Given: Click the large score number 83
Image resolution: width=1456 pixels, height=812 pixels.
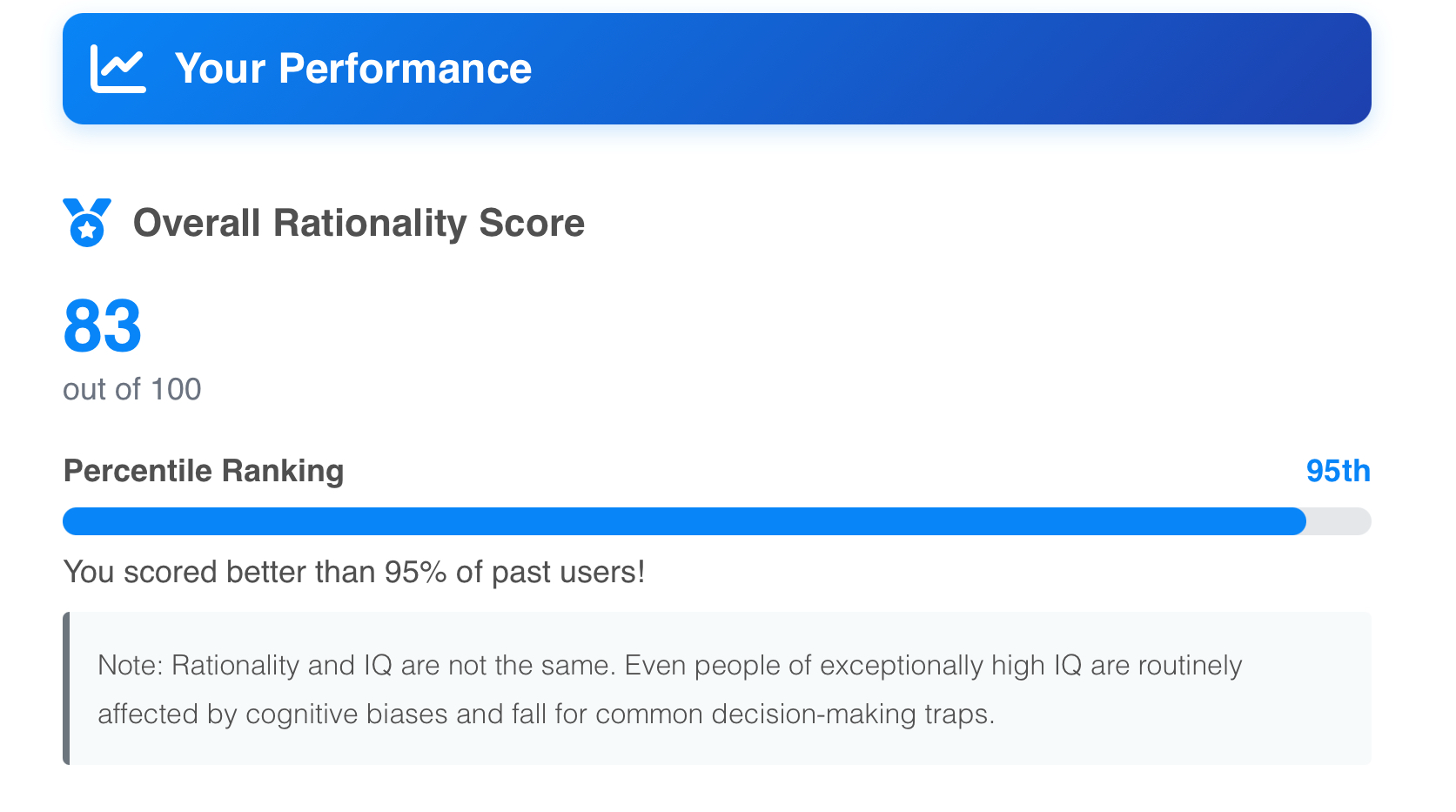Looking at the screenshot, I should (102, 326).
